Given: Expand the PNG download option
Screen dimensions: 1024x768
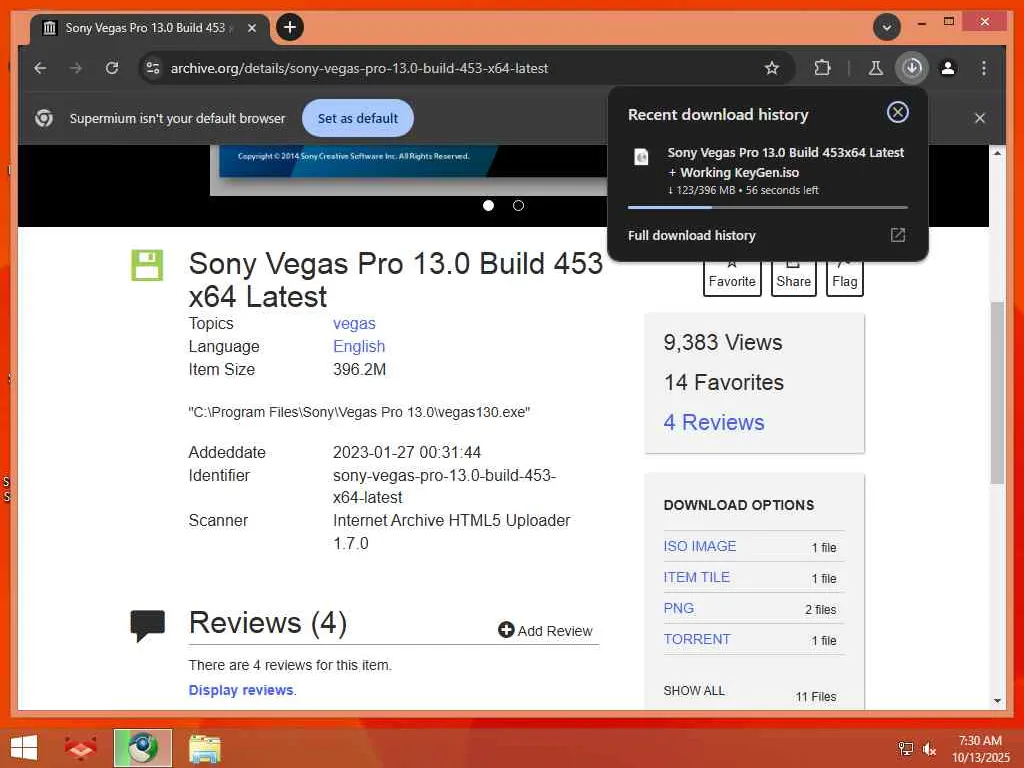Looking at the screenshot, I should coord(679,608).
